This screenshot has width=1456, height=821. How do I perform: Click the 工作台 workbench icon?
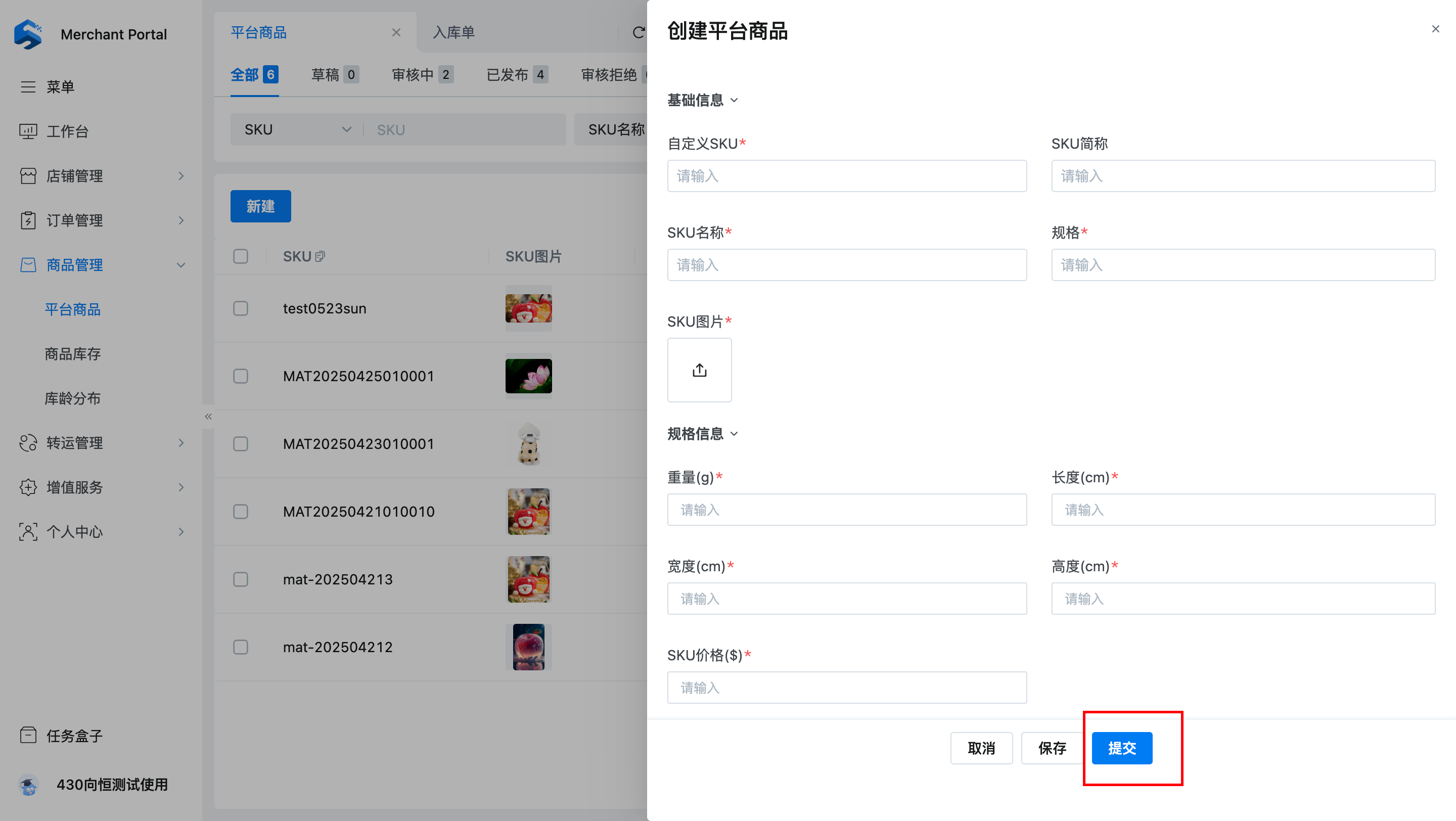[28, 131]
